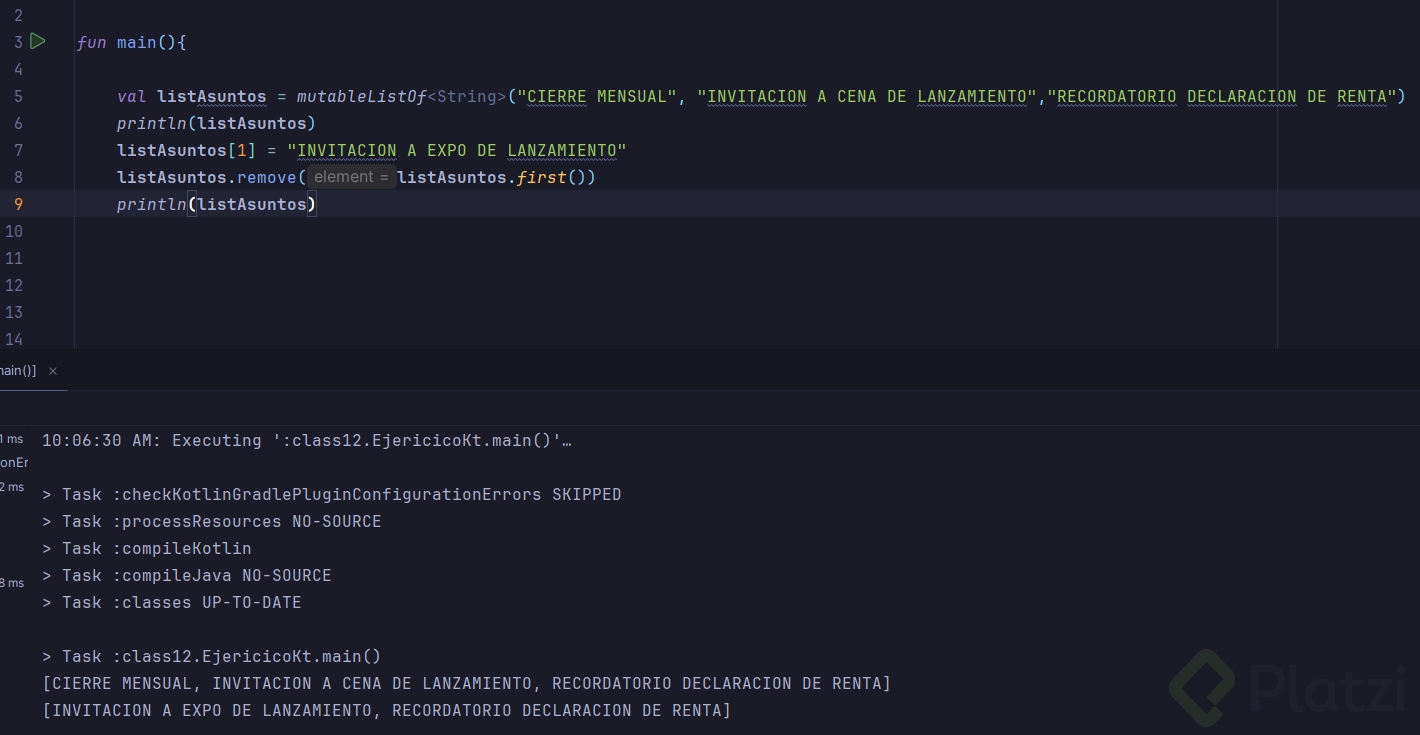This screenshot has height=735, width=1420.
Task: Click the '10:06:30 AM: Executing' console line
Action: [x=306, y=441]
